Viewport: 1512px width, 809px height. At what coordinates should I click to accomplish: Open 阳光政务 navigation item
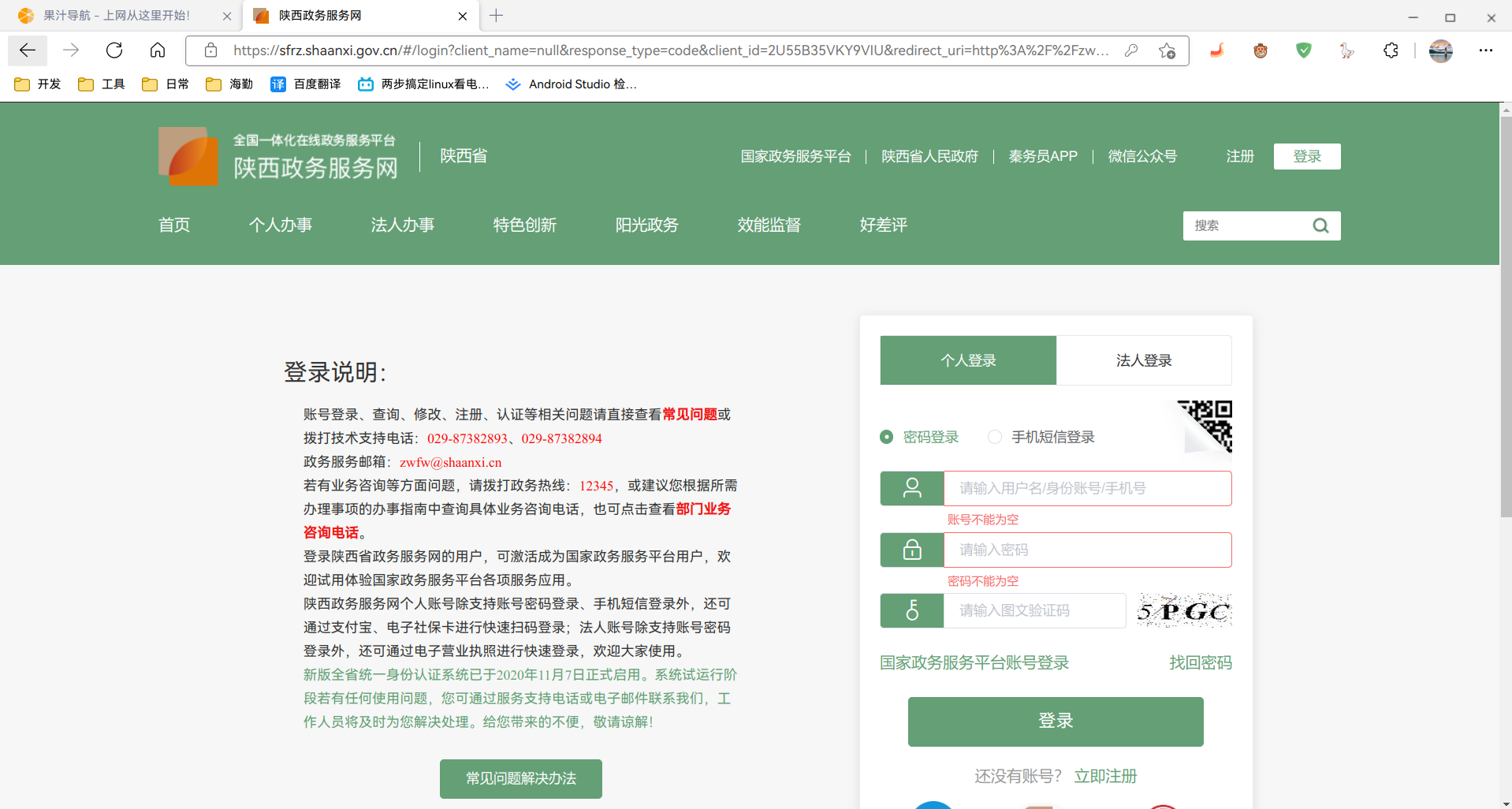pyautogui.click(x=647, y=225)
